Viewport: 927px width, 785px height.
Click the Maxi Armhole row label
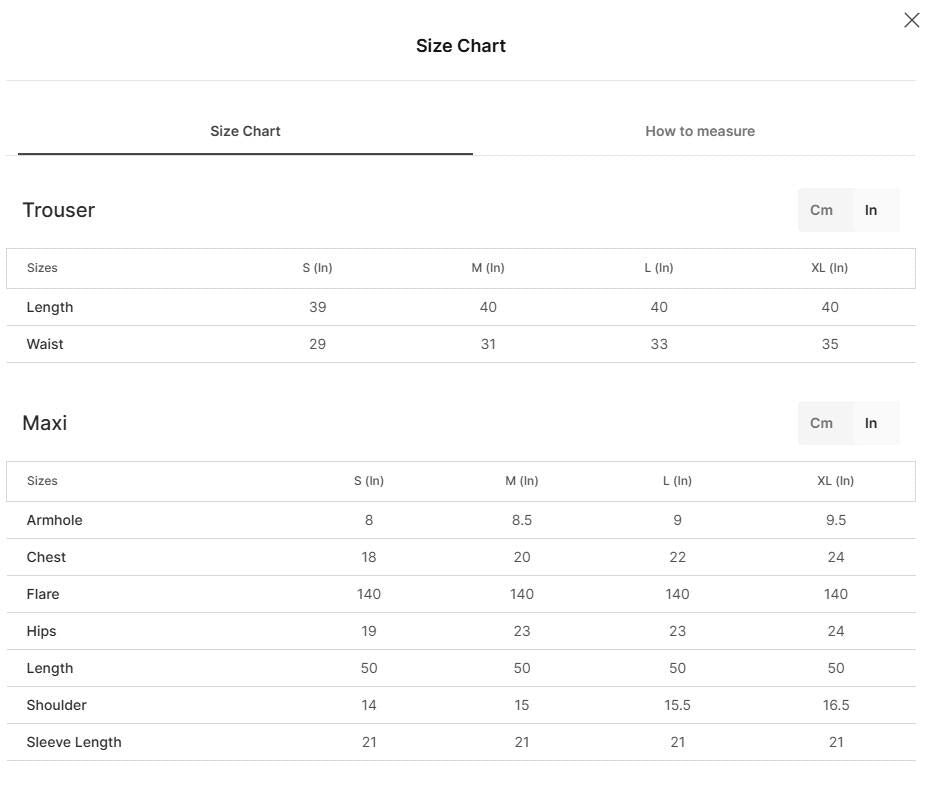(54, 520)
